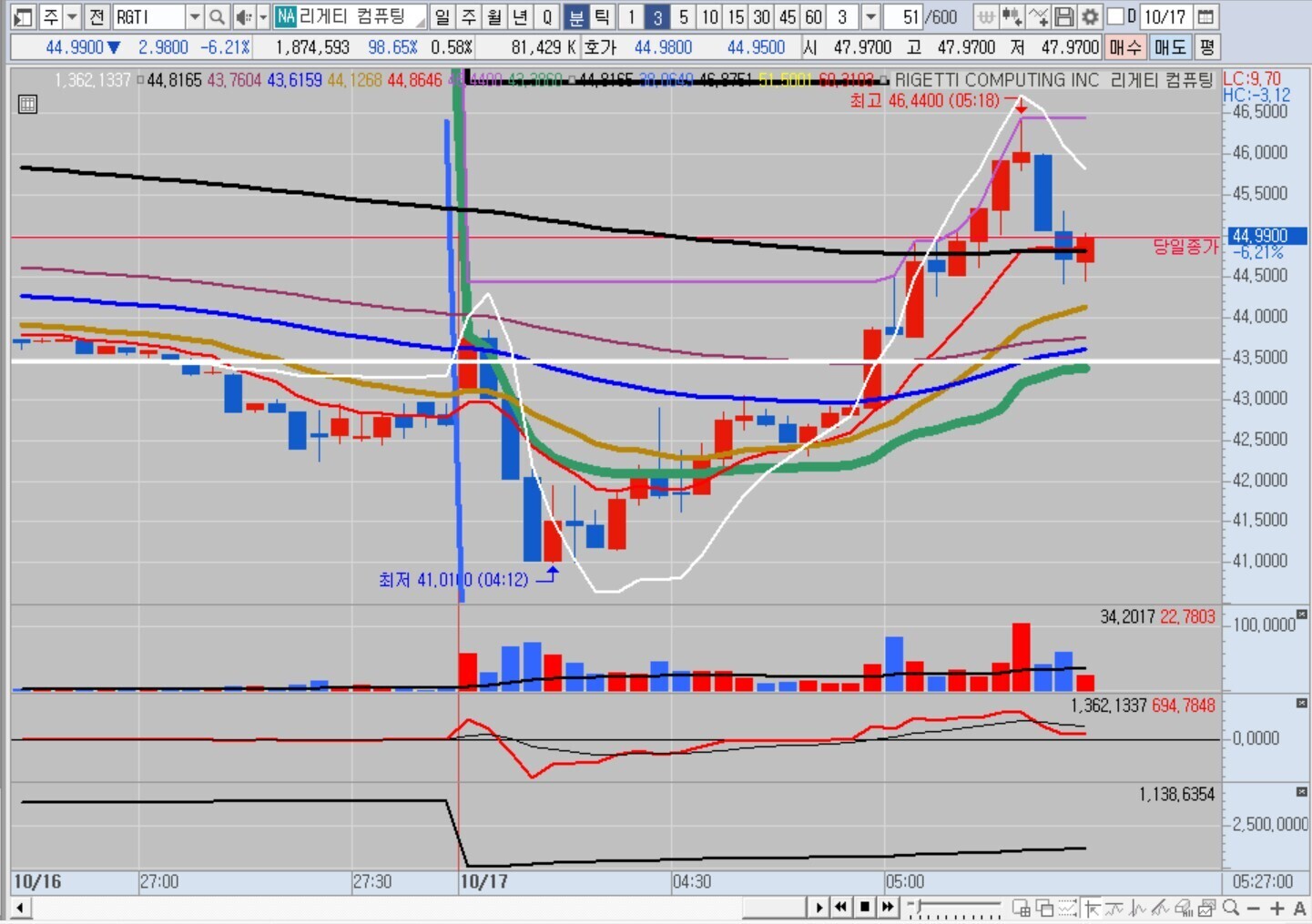This screenshot has width=1312, height=924.
Task: Click the magnifier zoom icon at bottom
Action: (1230, 908)
